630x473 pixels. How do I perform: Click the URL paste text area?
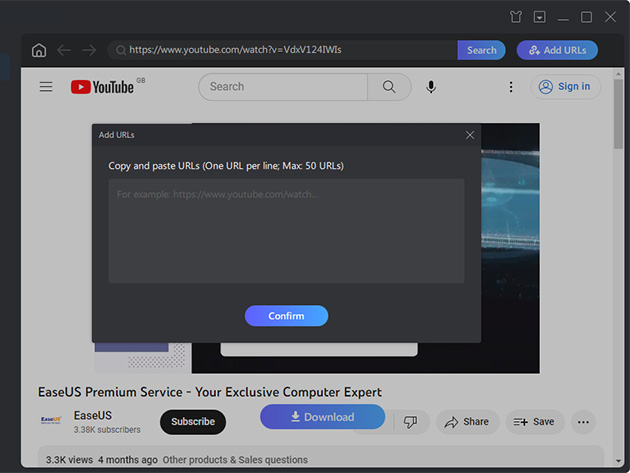click(286, 231)
